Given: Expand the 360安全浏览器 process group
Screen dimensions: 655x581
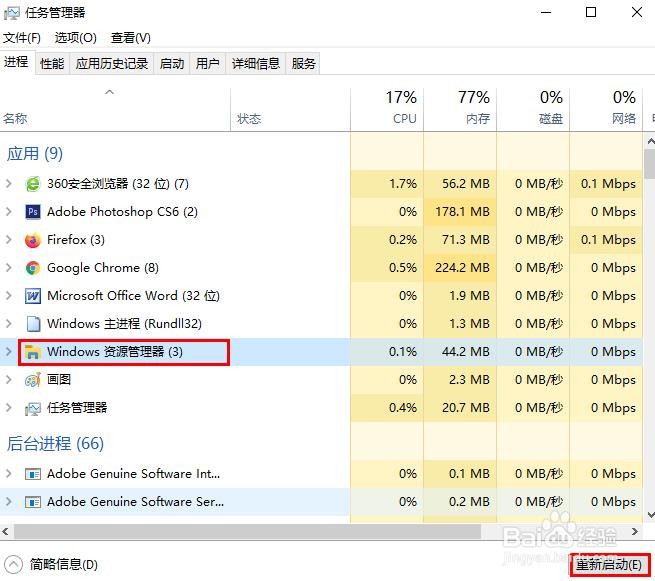Looking at the screenshot, I should click(8, 184).
